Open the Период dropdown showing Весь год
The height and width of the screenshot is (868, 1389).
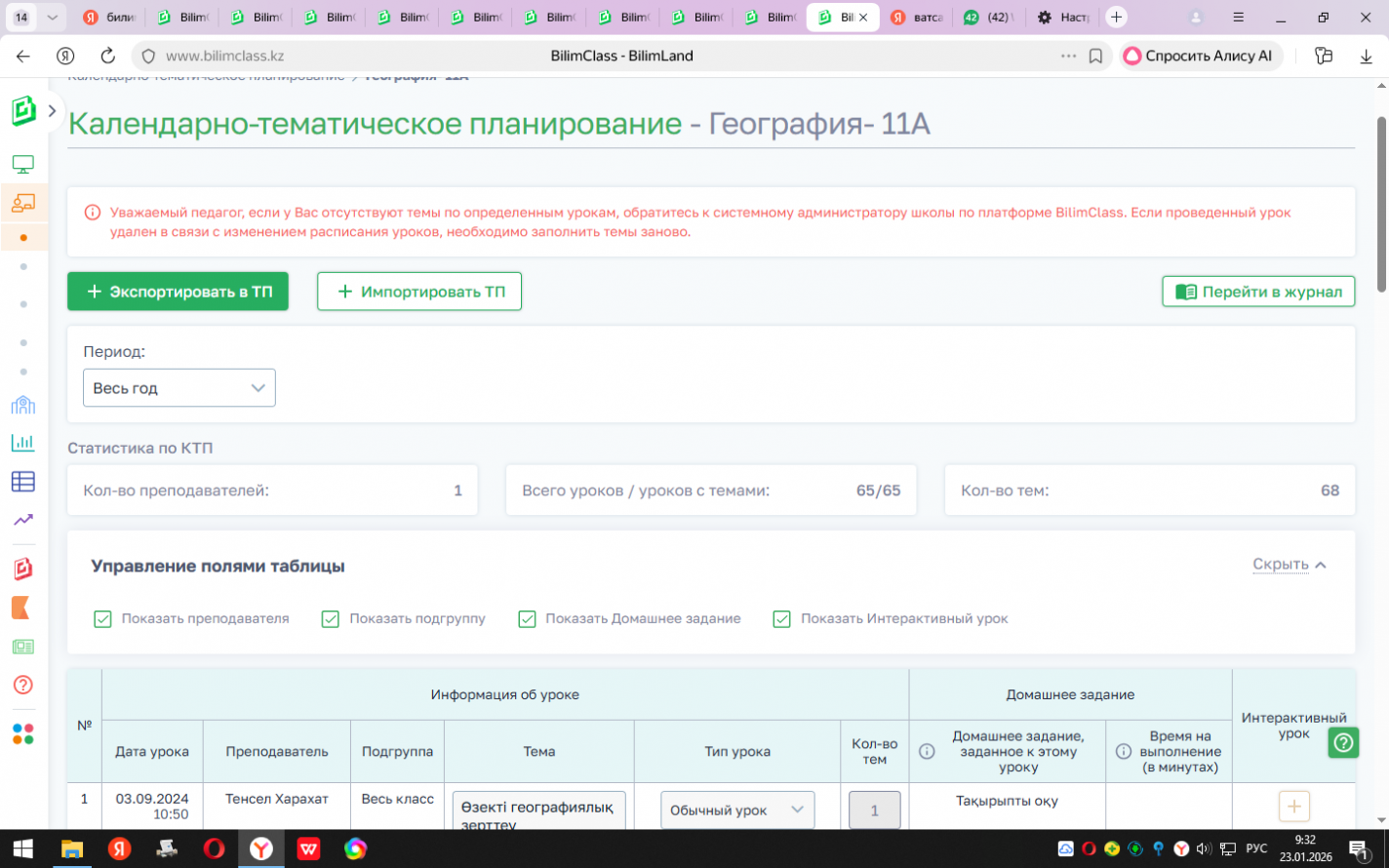tap(179, 388)
